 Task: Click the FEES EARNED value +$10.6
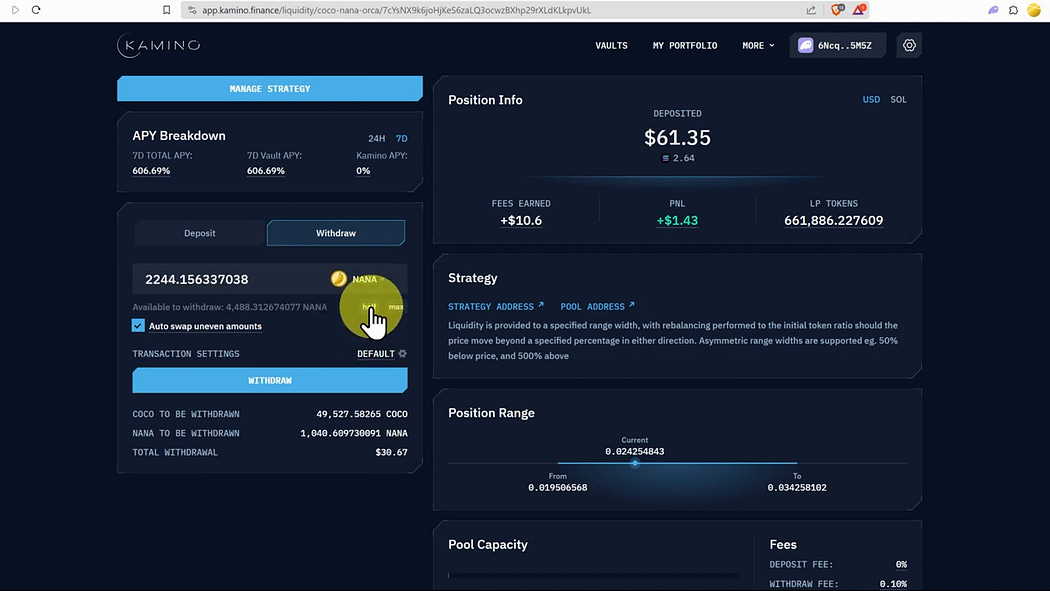click(x=521, y=220)
